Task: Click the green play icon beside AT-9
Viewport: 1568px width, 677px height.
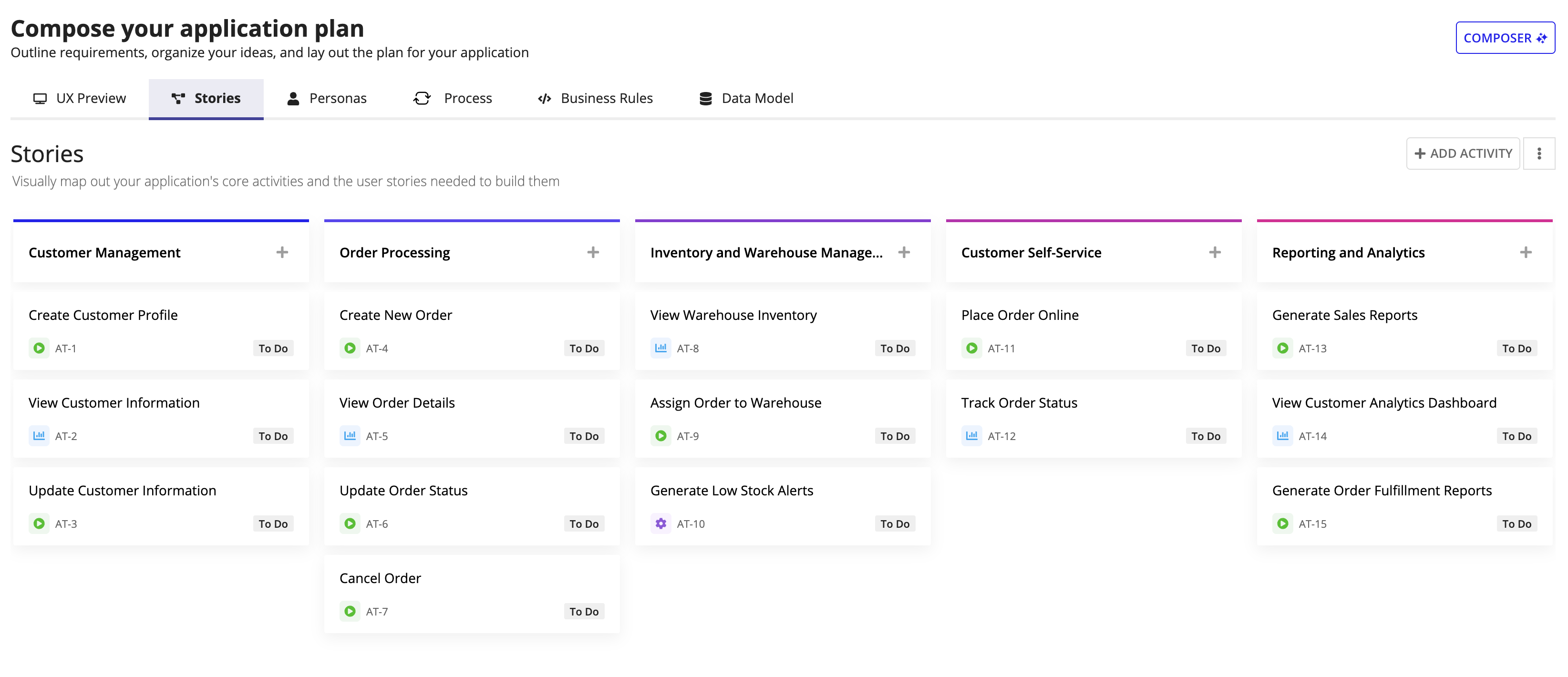Action: [x=661, y=435]
